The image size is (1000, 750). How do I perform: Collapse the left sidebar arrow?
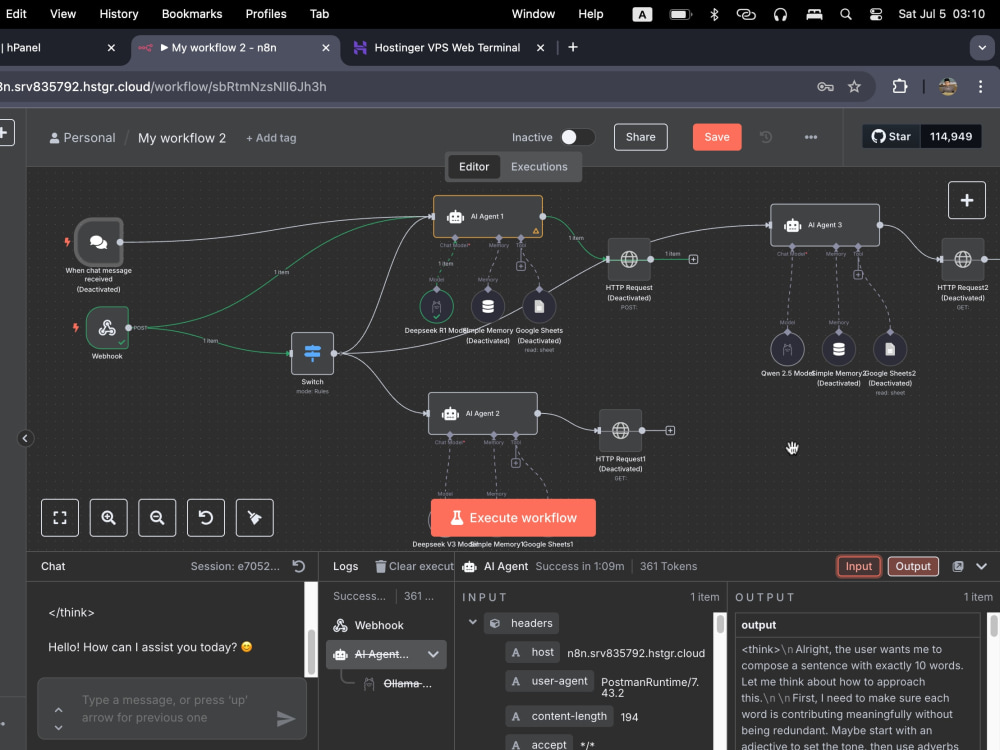click(x=25, y=438)
